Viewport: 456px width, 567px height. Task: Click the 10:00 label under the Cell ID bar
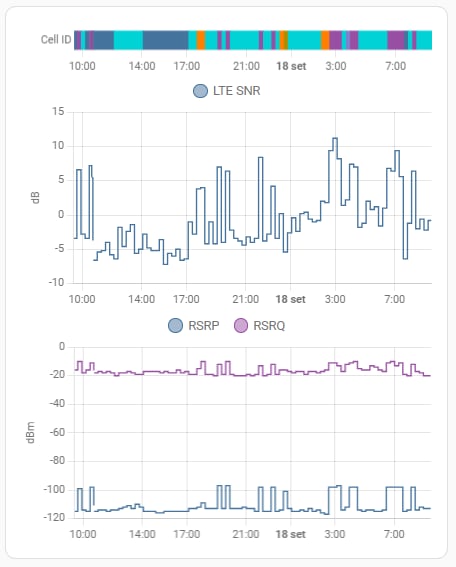click(82, 66)
